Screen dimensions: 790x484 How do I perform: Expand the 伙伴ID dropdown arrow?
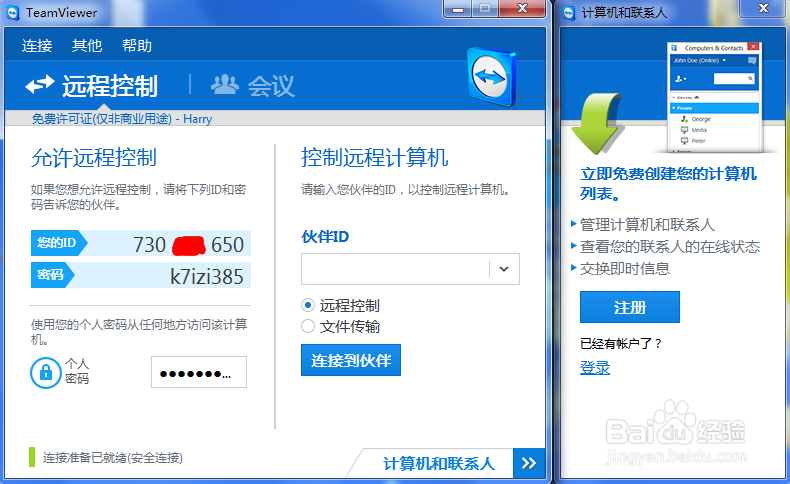pos(504,269)
